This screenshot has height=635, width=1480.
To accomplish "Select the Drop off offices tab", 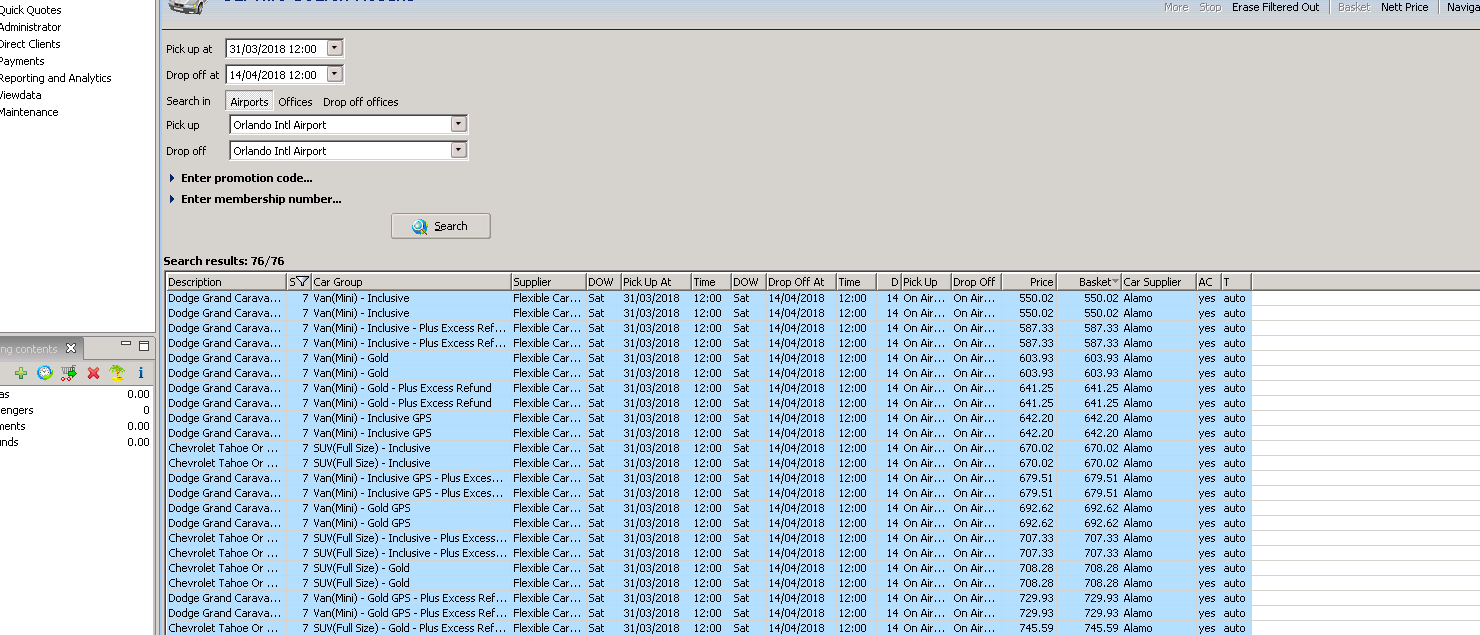I will click(361, 102).
